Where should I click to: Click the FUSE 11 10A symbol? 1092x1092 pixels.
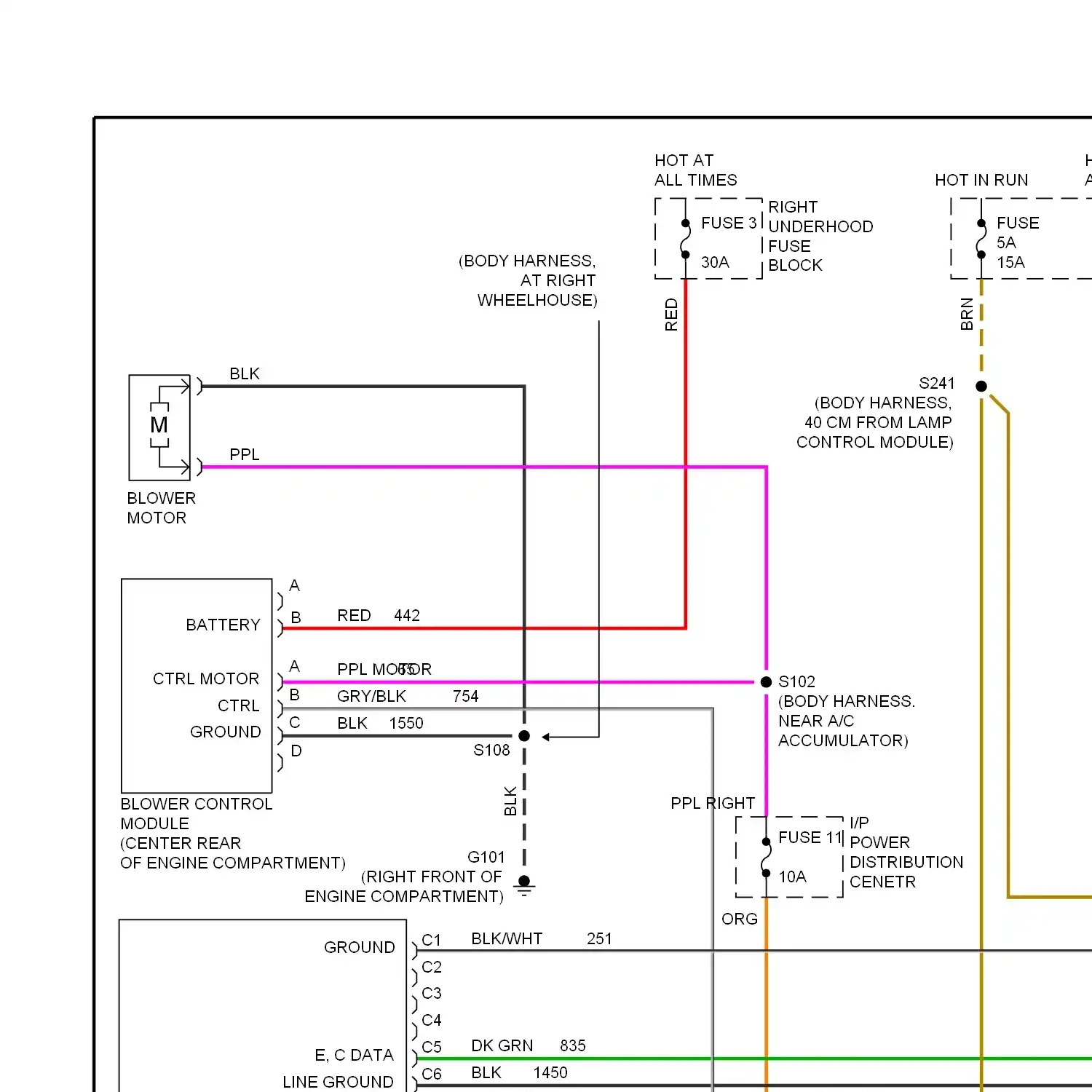point(767,857)
